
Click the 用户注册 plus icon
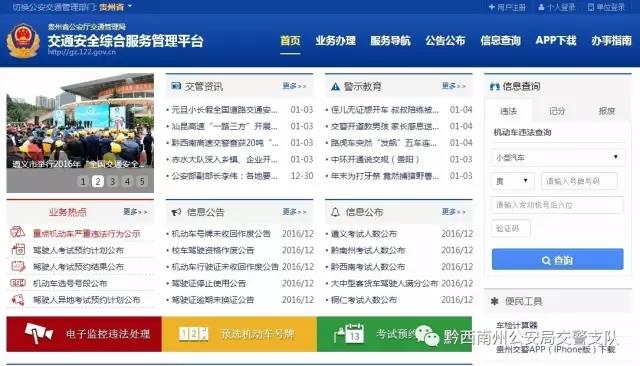click(x=491, y=7)
